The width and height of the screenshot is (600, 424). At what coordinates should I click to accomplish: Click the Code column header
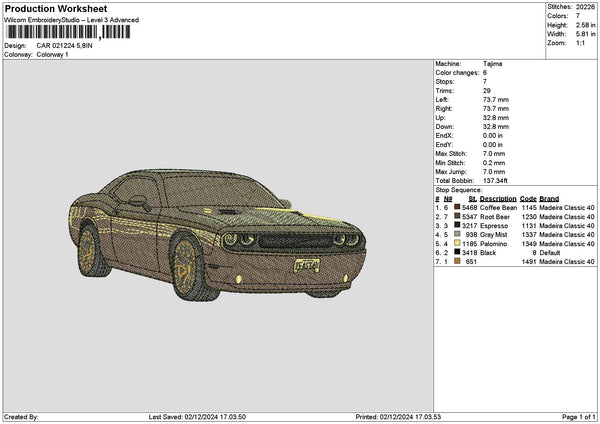[528, 198]
